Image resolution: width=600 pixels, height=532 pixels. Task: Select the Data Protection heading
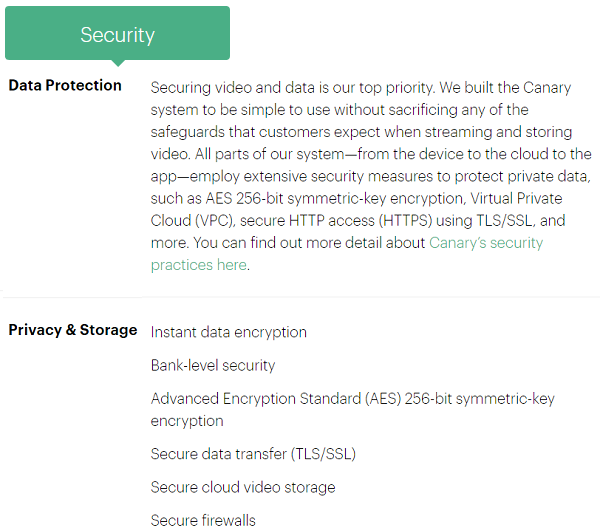point(65,85)
